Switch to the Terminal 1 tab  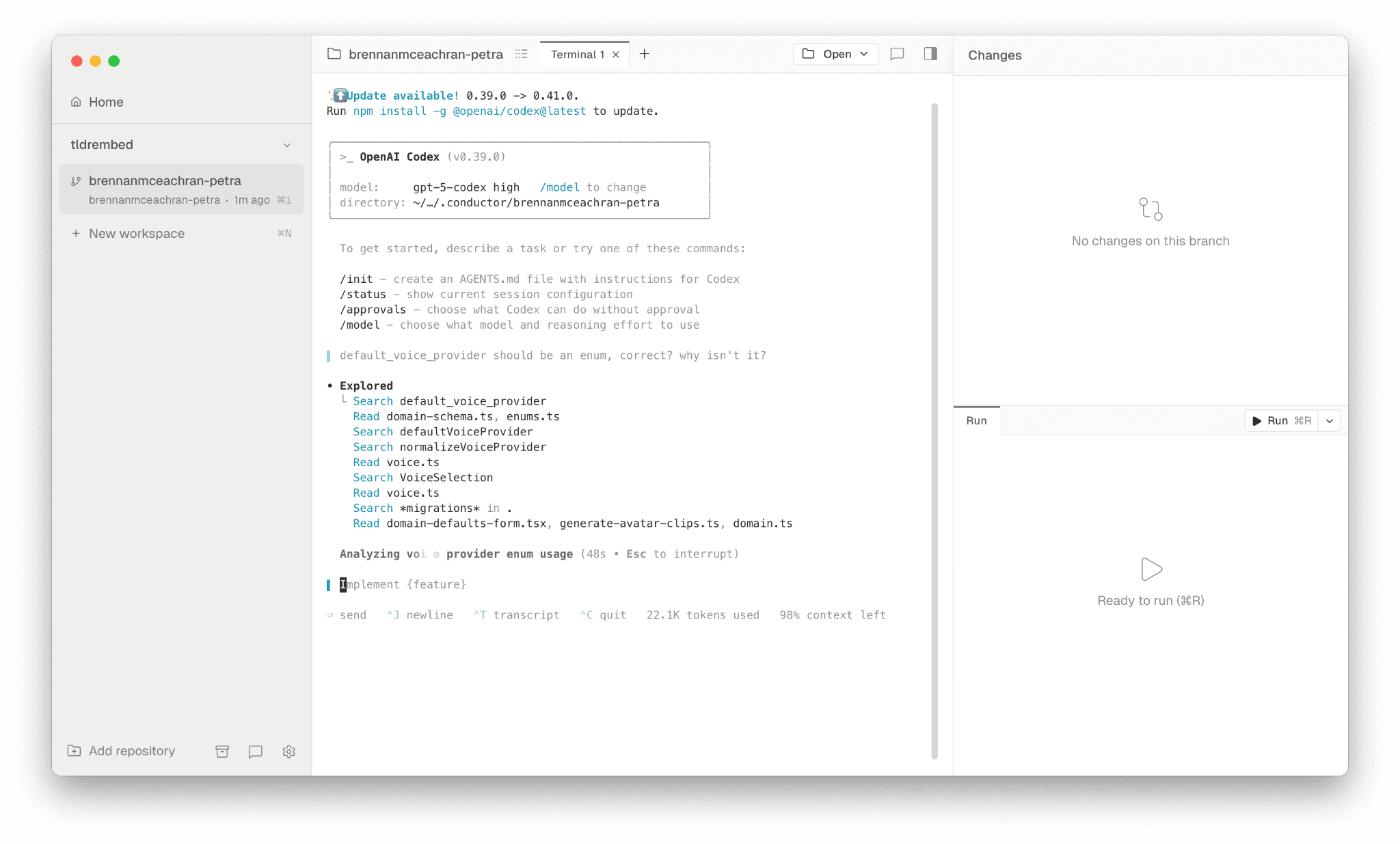577,55
